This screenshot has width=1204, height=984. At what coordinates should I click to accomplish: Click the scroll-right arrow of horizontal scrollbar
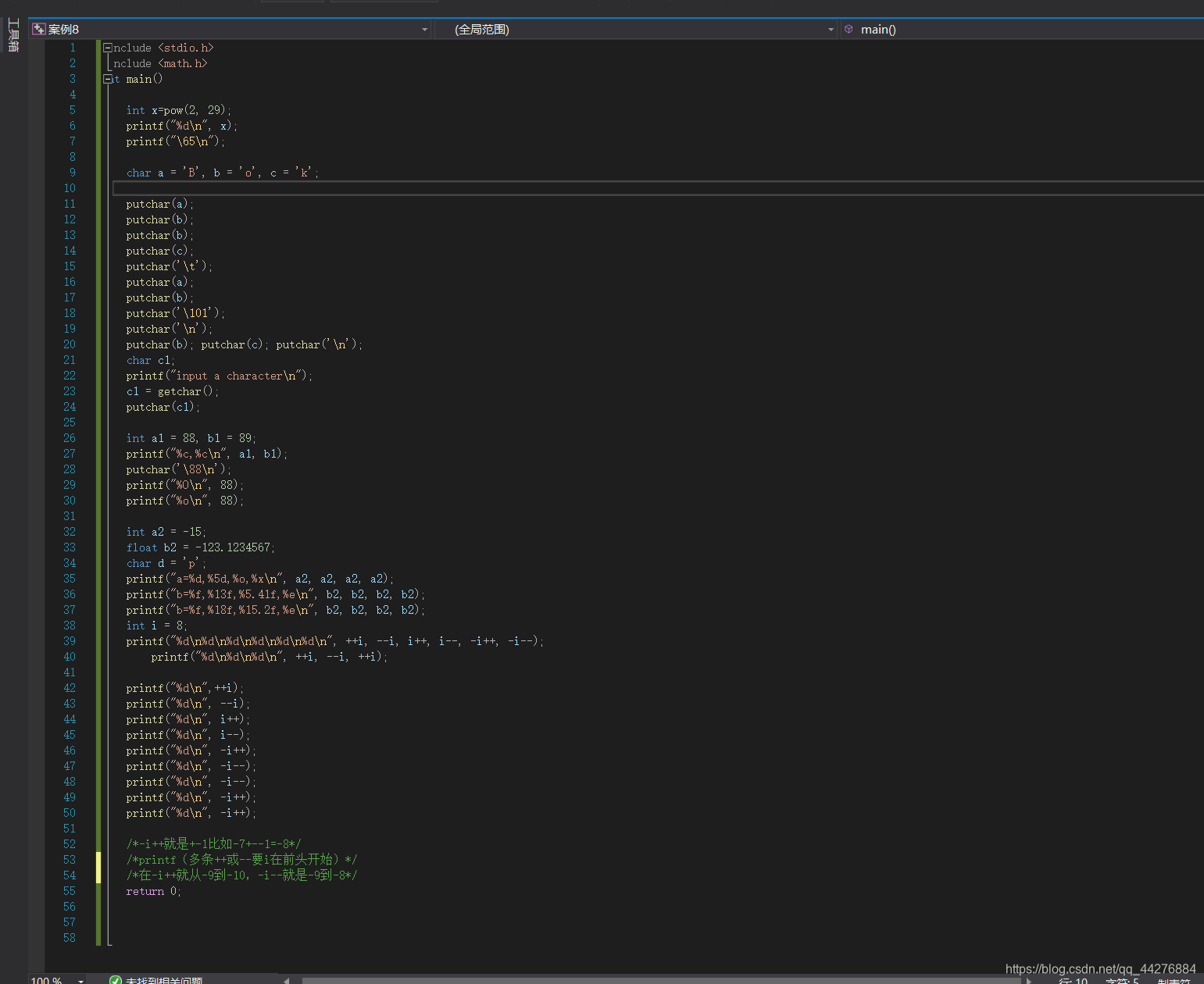pos(1029,981)
